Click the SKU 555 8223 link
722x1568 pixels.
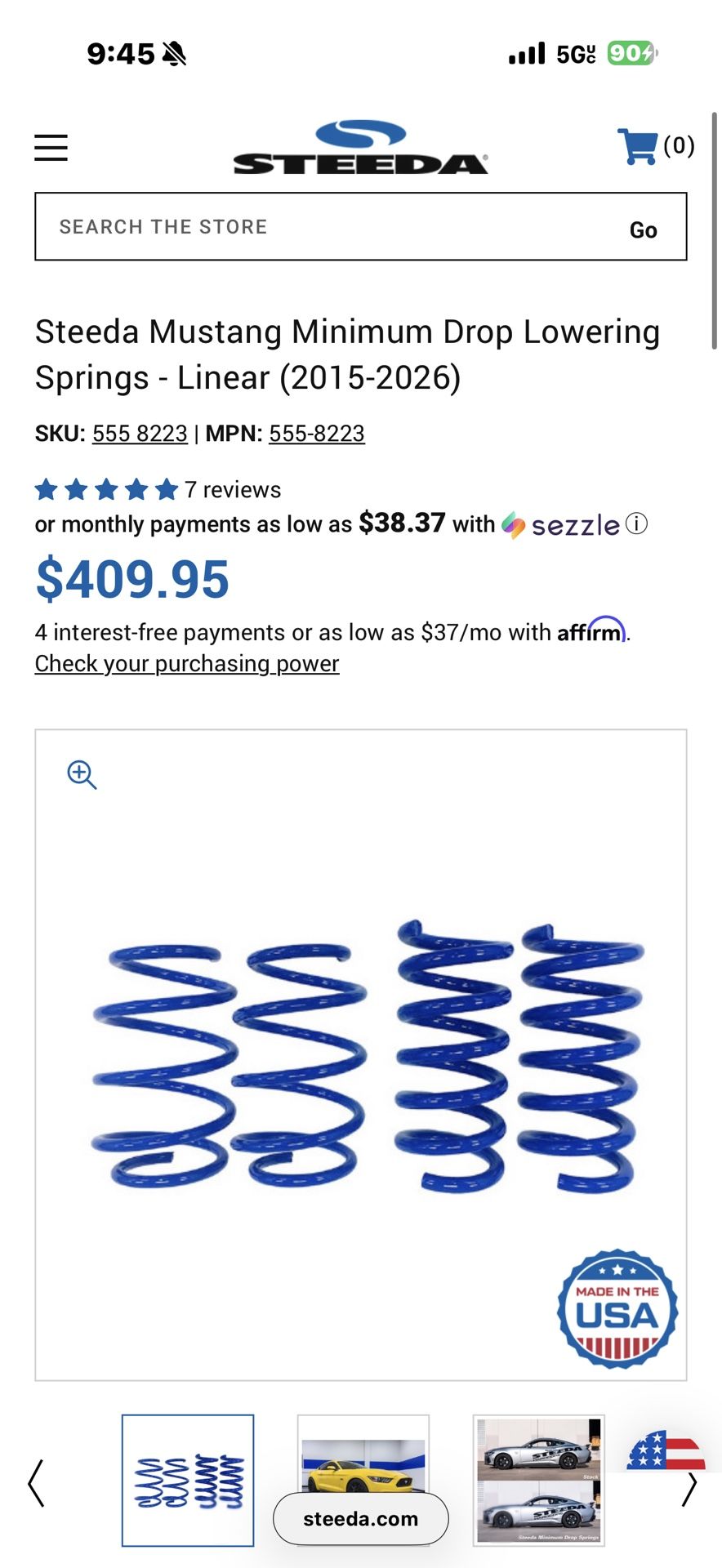coord(140,434)
